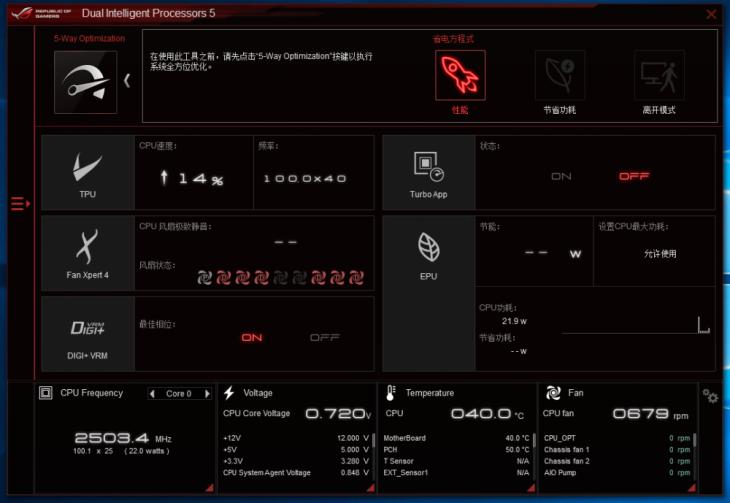Select the power saving leaf mode

(560, 75)
